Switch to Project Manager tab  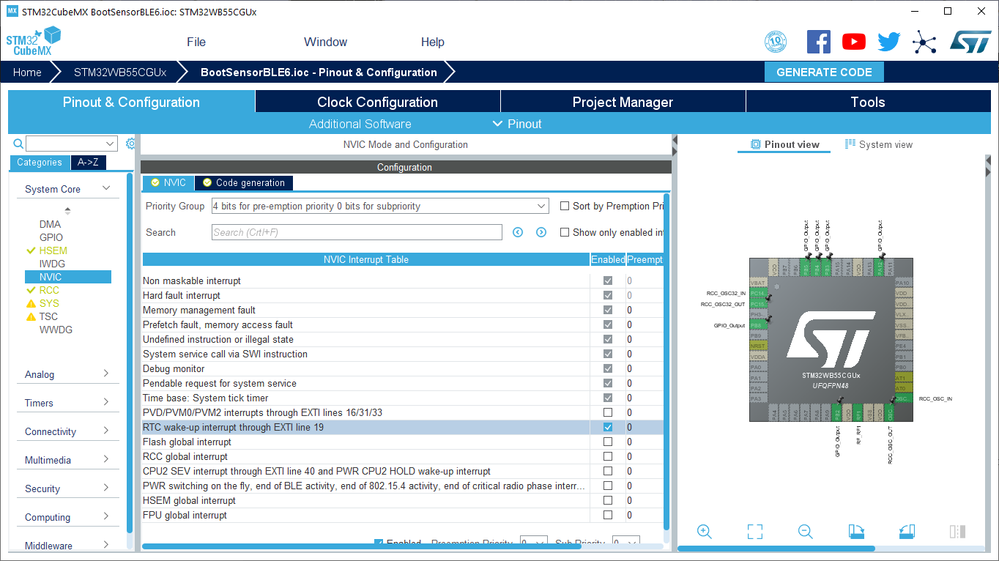click(x=622, y=102)
